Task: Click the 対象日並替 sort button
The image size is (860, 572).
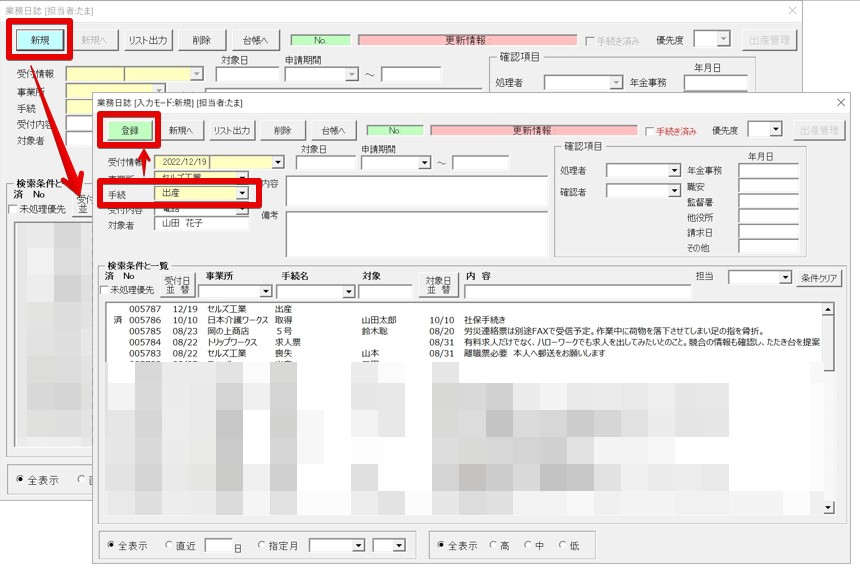Action: coord(438,285)
